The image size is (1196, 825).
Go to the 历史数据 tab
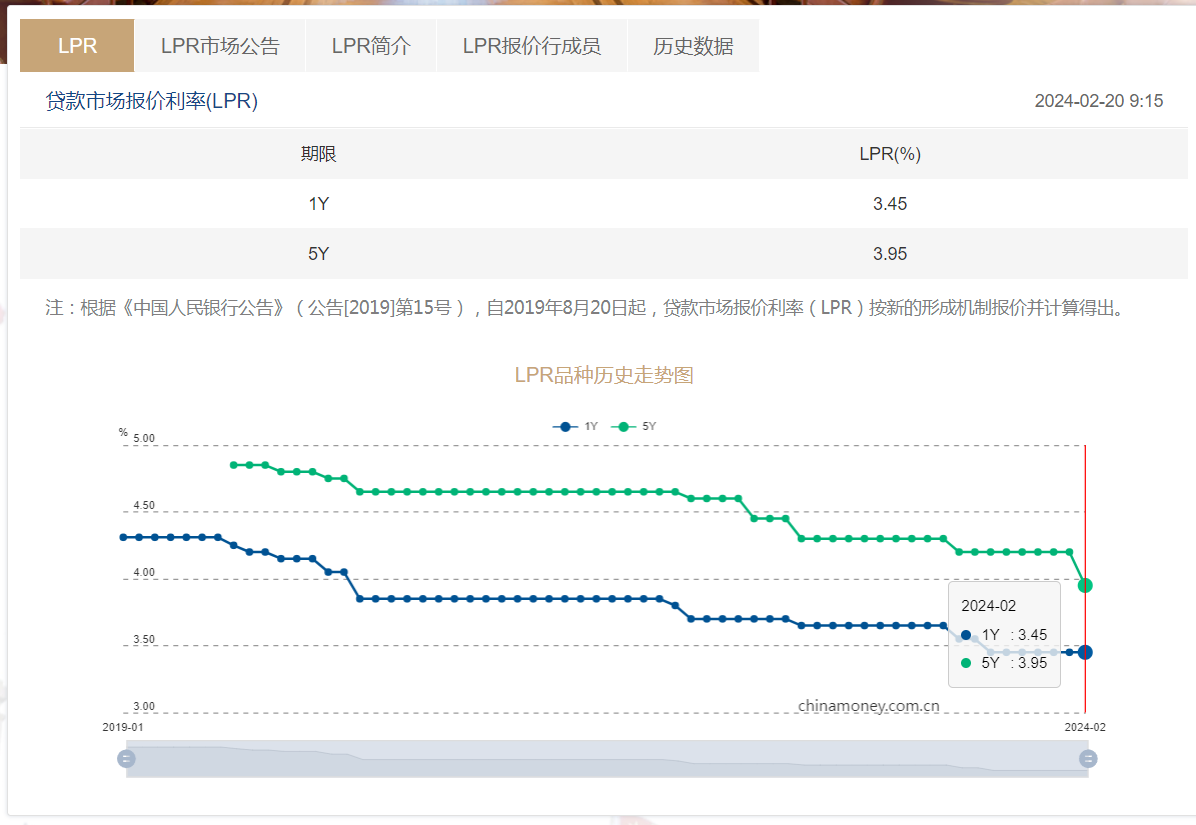coord(693,46)
